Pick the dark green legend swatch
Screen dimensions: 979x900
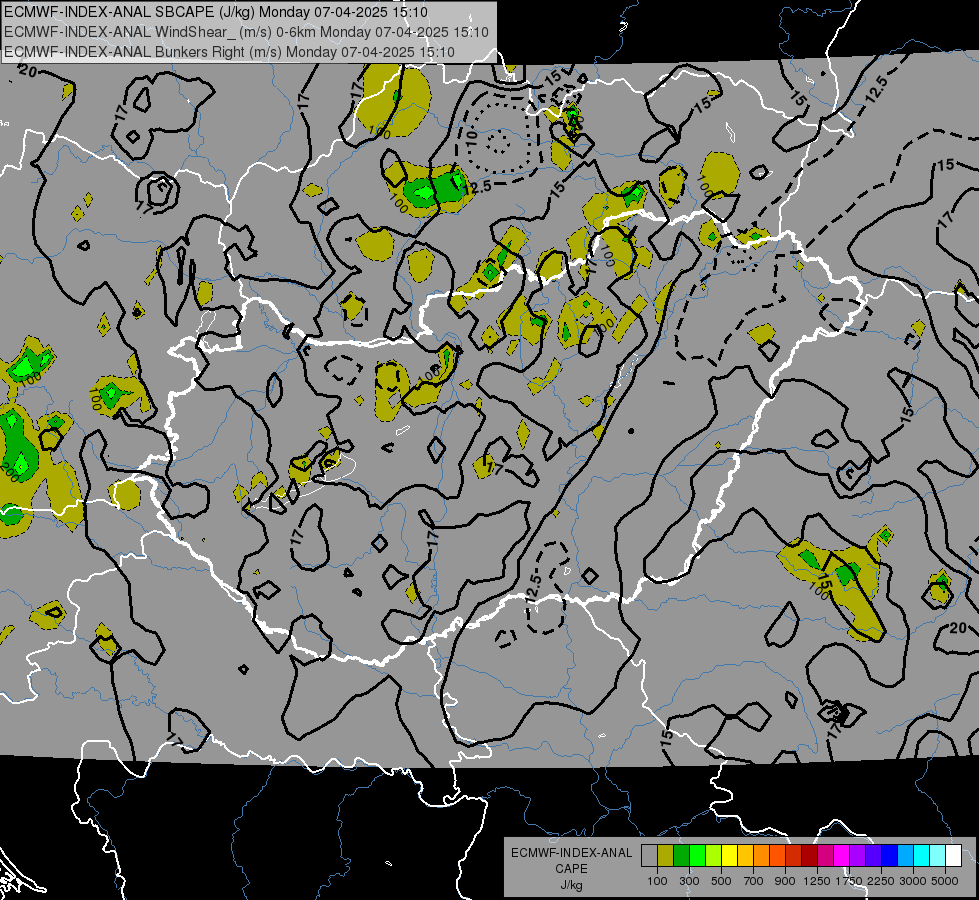click(x=681, y=855)
